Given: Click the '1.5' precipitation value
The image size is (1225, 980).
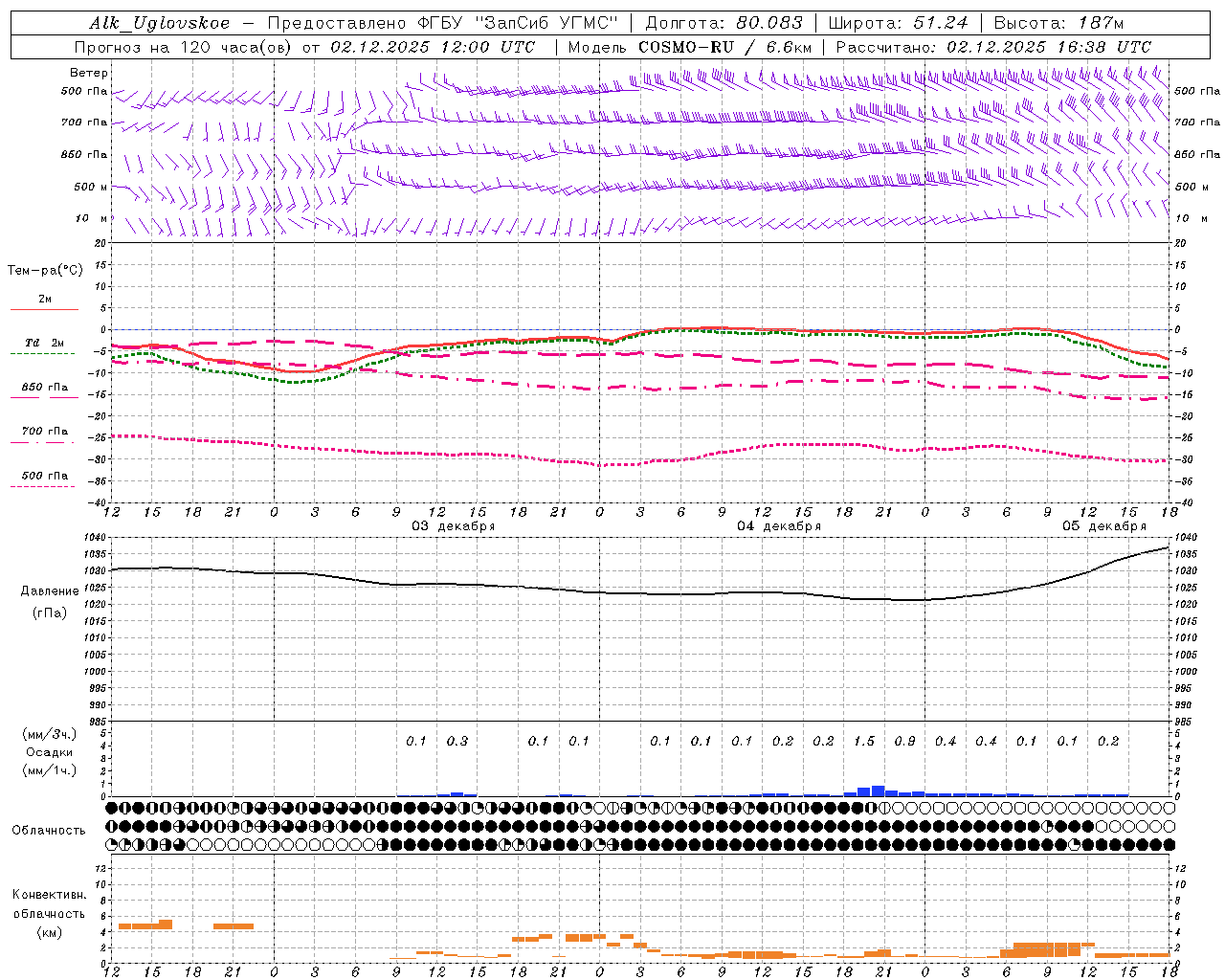Looking at the screenshot, I should 864,742.
